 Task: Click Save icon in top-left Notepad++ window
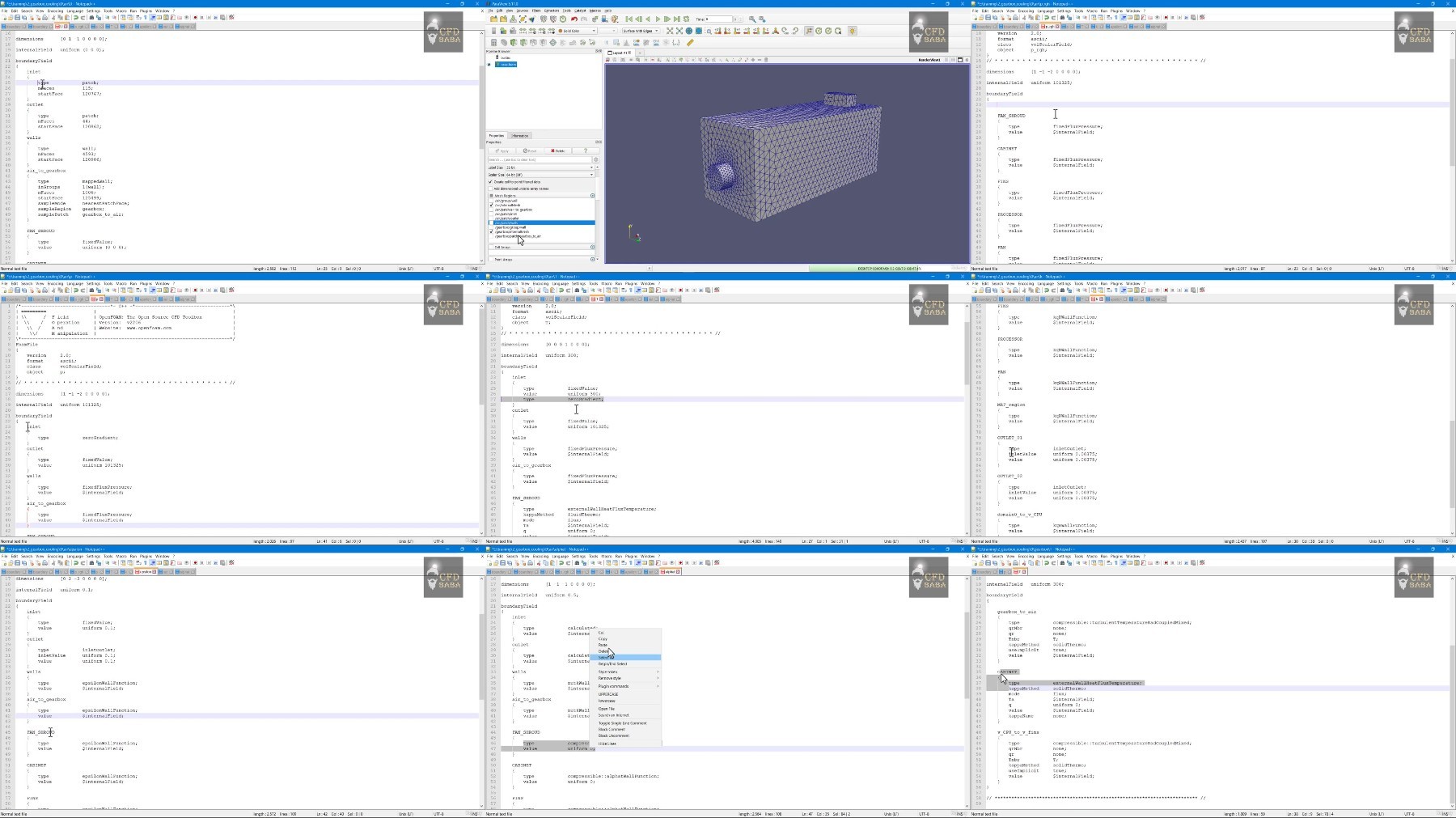(17, 17)
